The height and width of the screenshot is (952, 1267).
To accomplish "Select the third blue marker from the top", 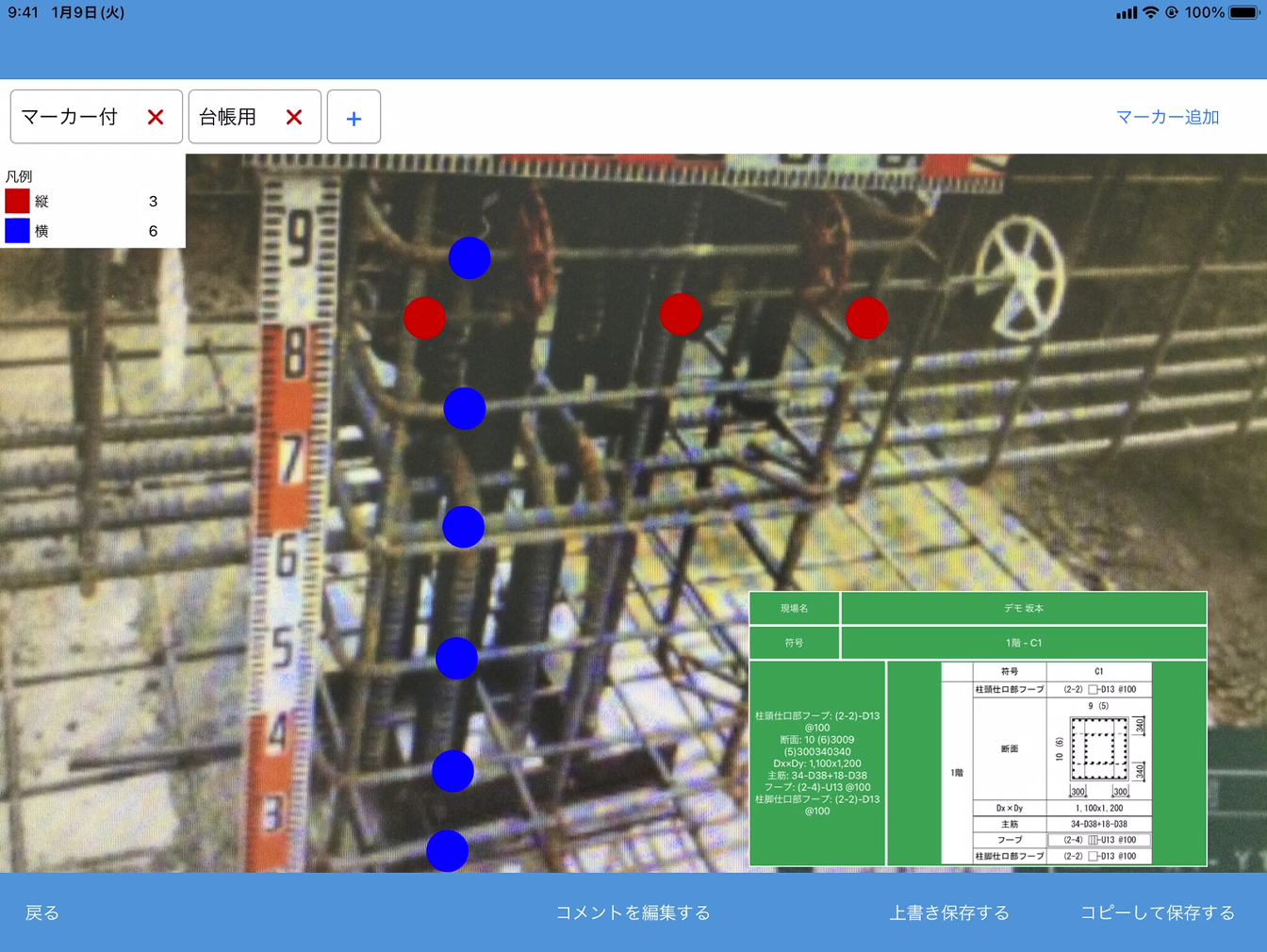I will 463,527.
